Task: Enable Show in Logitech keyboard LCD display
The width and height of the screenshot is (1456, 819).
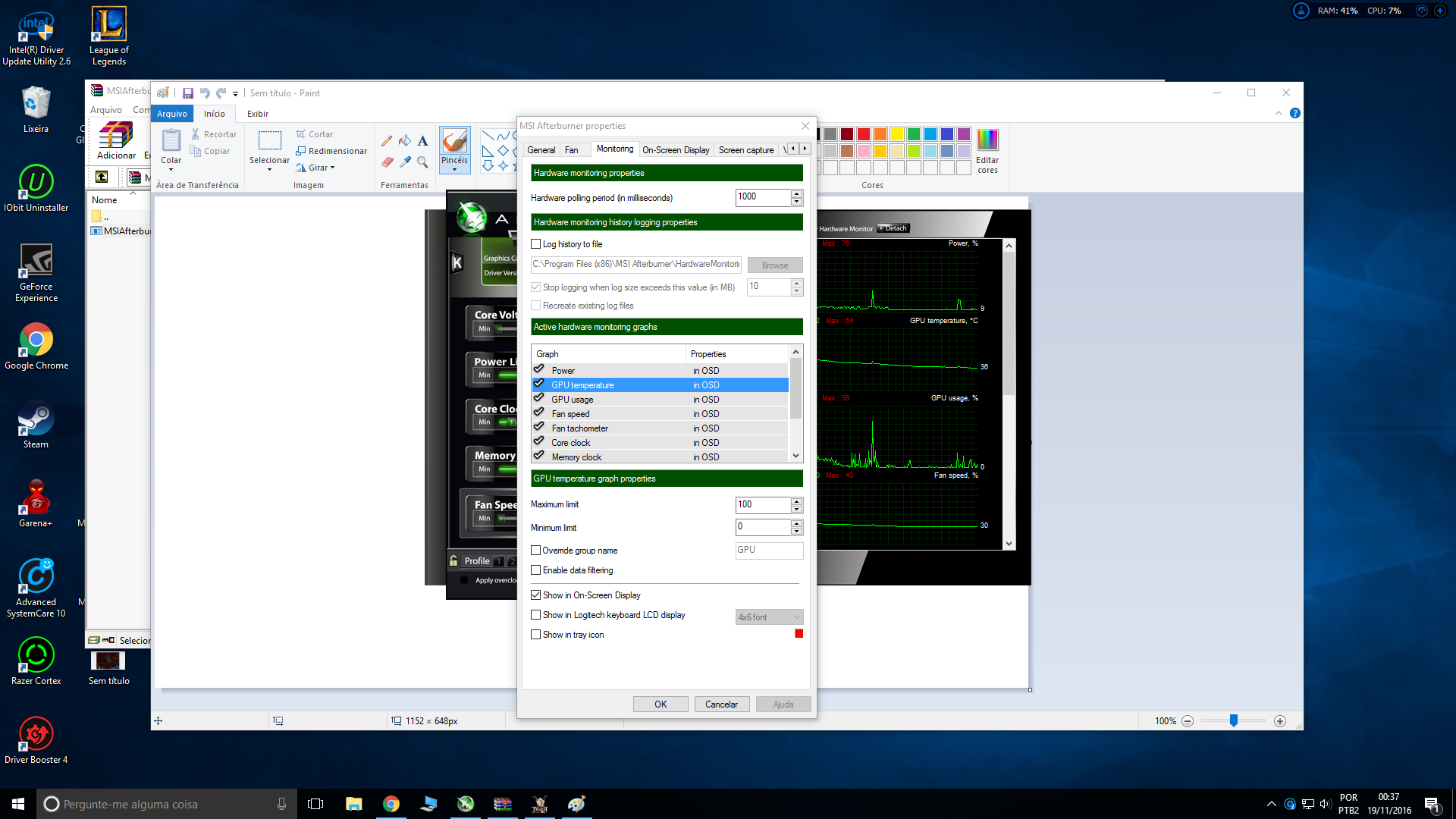Action: (x=536, y=615)
